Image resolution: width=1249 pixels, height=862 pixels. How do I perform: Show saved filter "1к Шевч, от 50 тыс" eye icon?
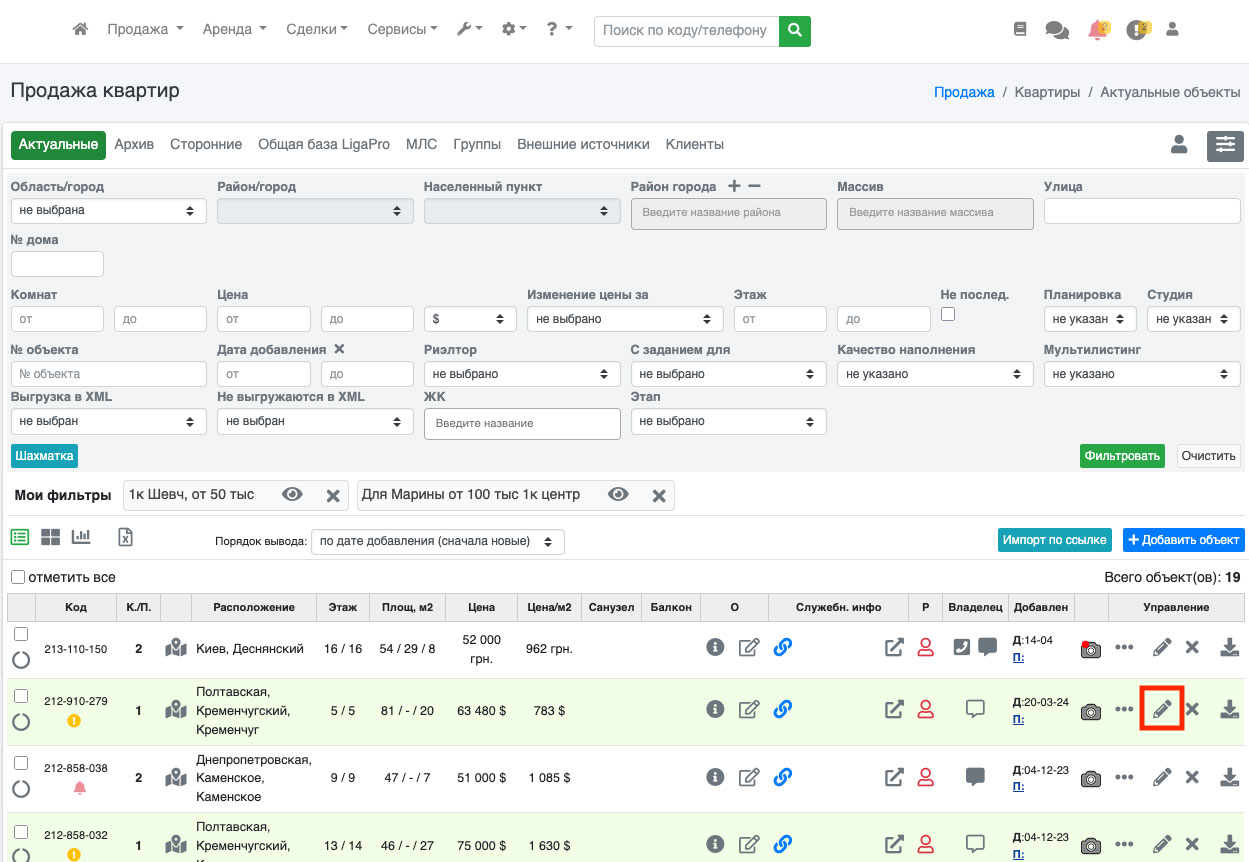click(x=292, y=495)
